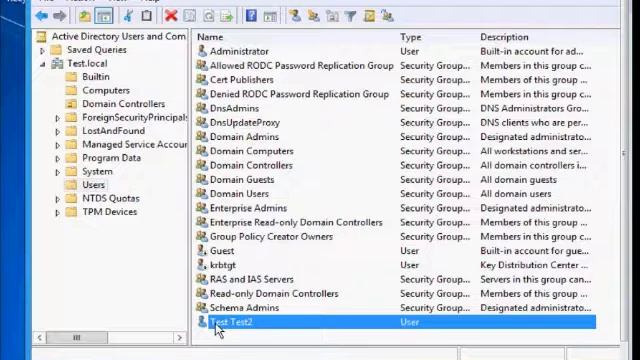The image size is (640, 360).
Task: Click the Export List icon
Action: tap(227, 16)
